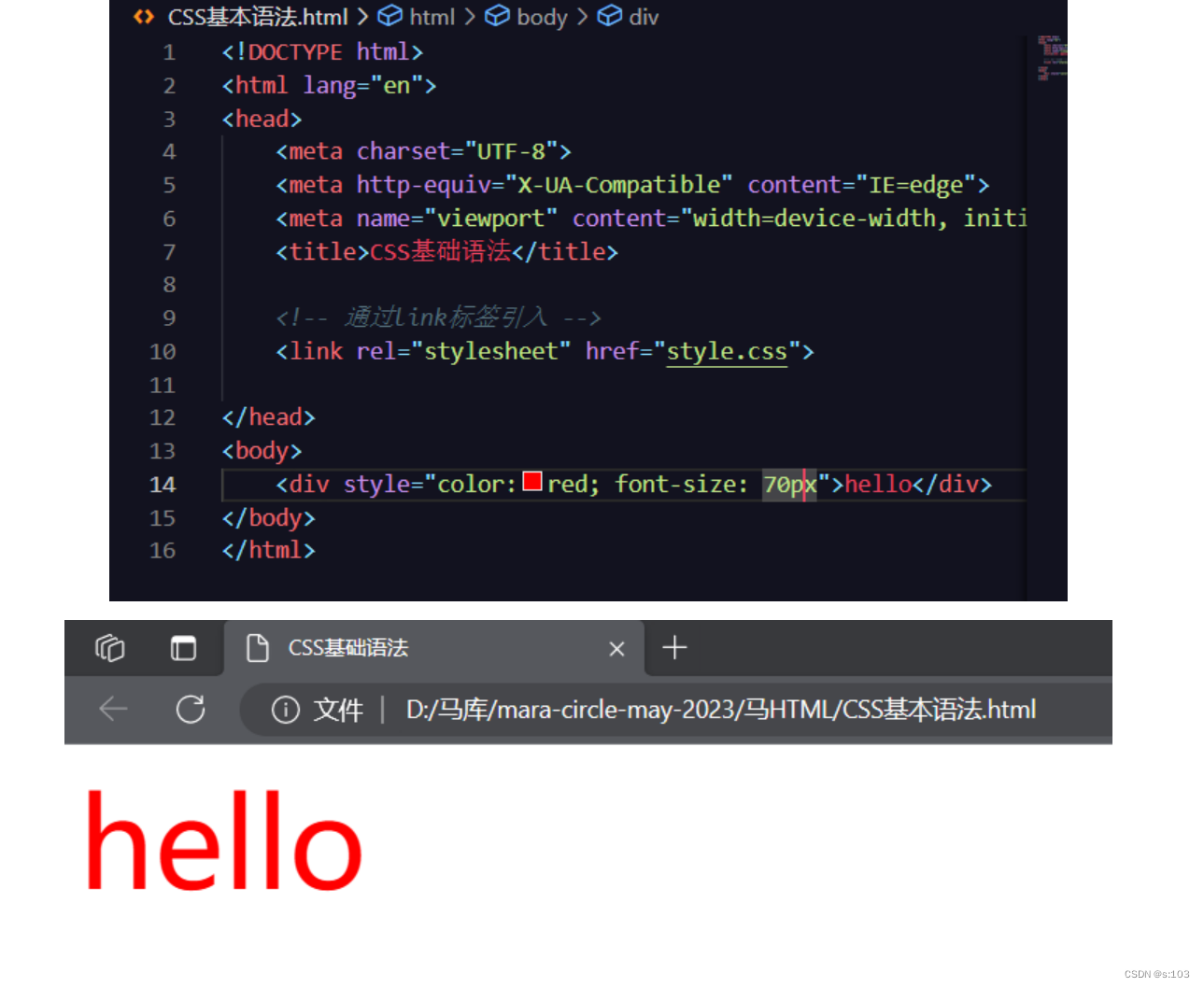Image resolution: width=1204 pixels, height=987 pixels.
Task: Switch to the CSS基础语法 browser tab
Action: coord(434,648)
